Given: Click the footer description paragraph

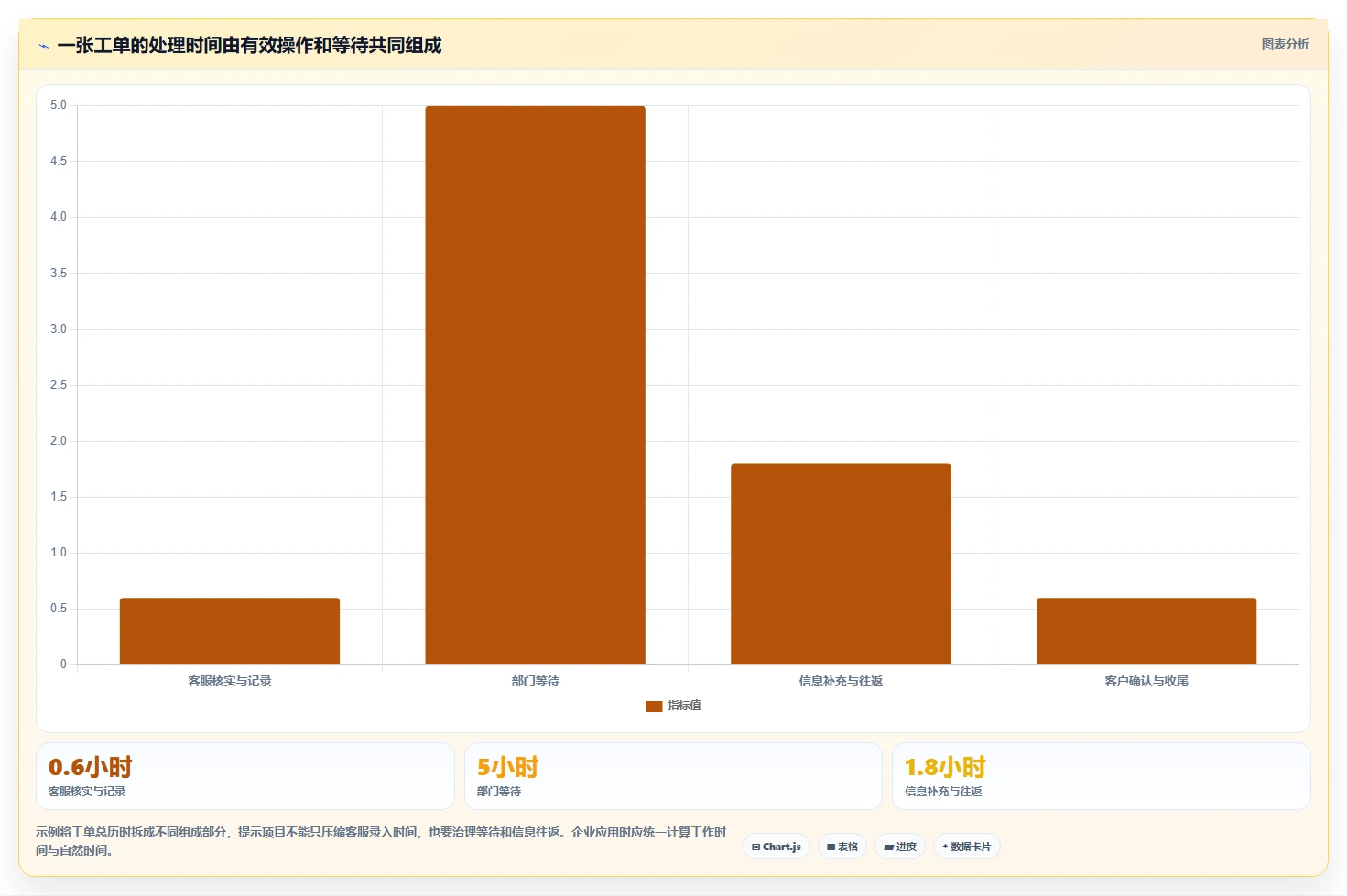Looking at the screenshot, I should [x=381, y=841].
